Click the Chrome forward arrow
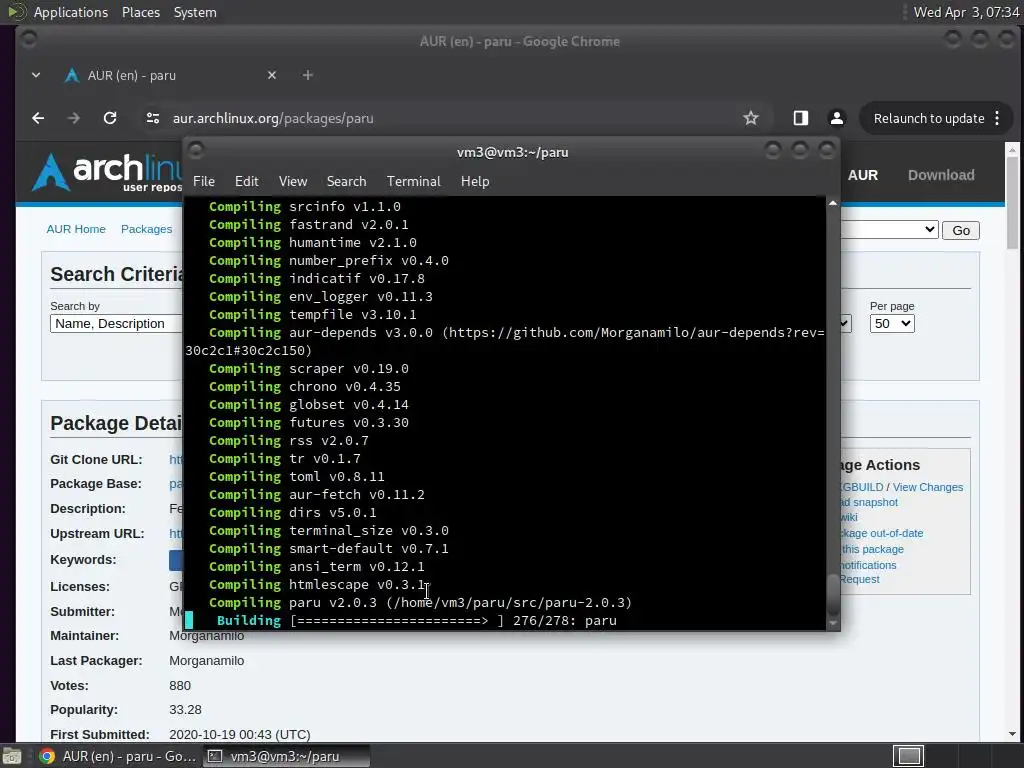This screenshot has width=1024, height=768. click(x=74, y=118)
